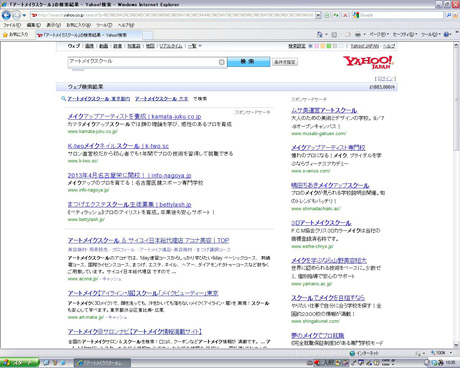Click the Read Mail icon in command bar
Viewport: 460px width, 368px height.
point(348,34)
